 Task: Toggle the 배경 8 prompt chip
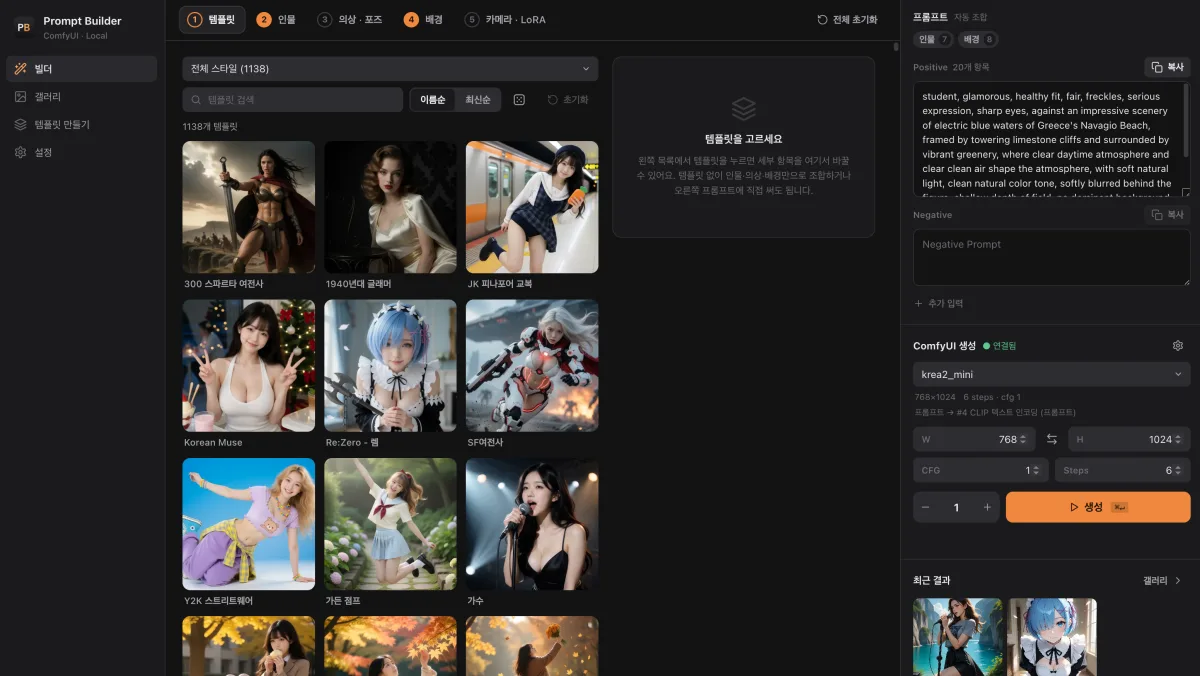click(x=978, y=40)
